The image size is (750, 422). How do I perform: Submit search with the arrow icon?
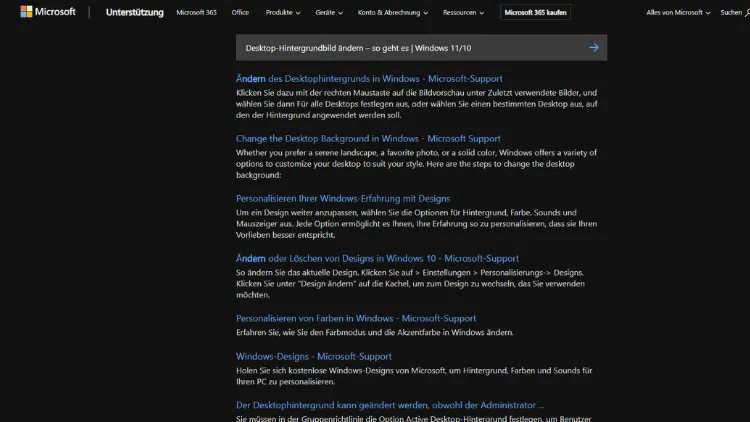point(594,47)
